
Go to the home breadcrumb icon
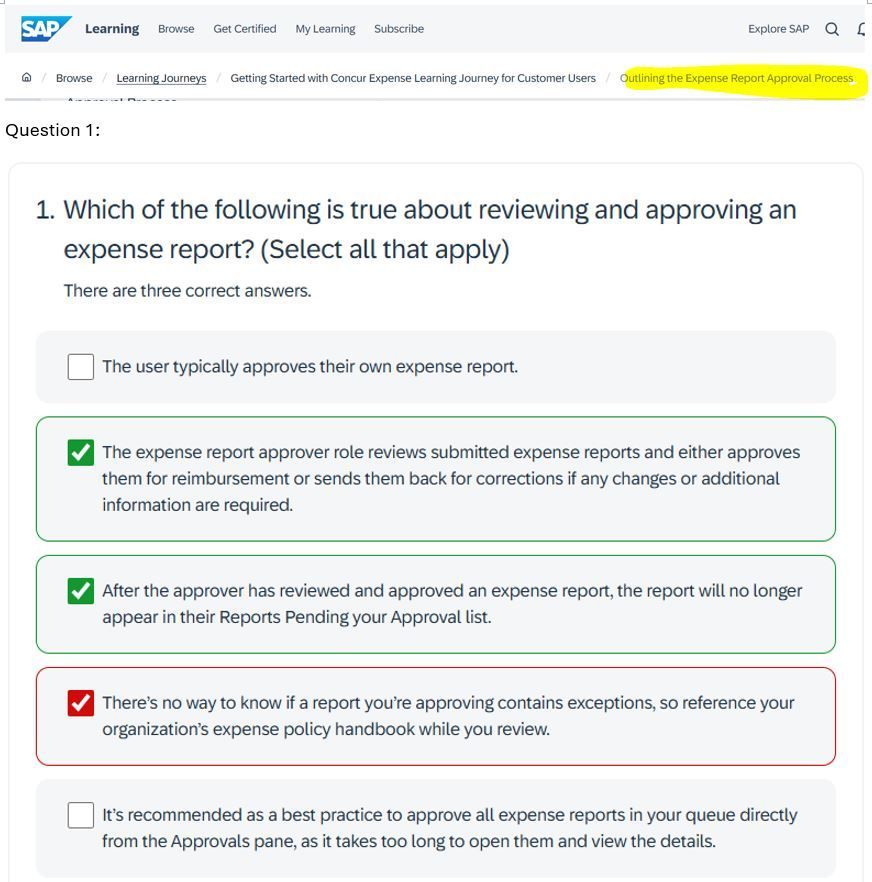coord(26,78)
